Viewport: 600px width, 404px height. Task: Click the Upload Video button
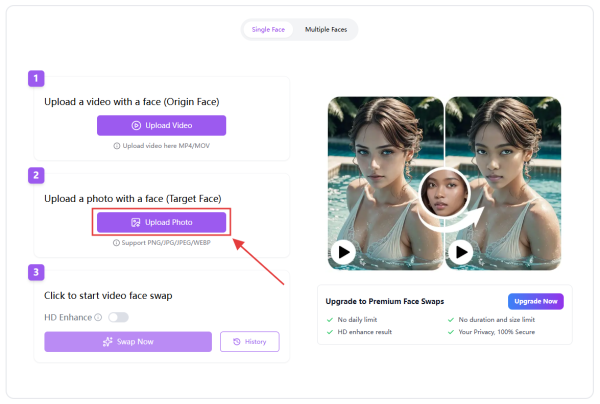pyautogui.click(x=161, y=125)
